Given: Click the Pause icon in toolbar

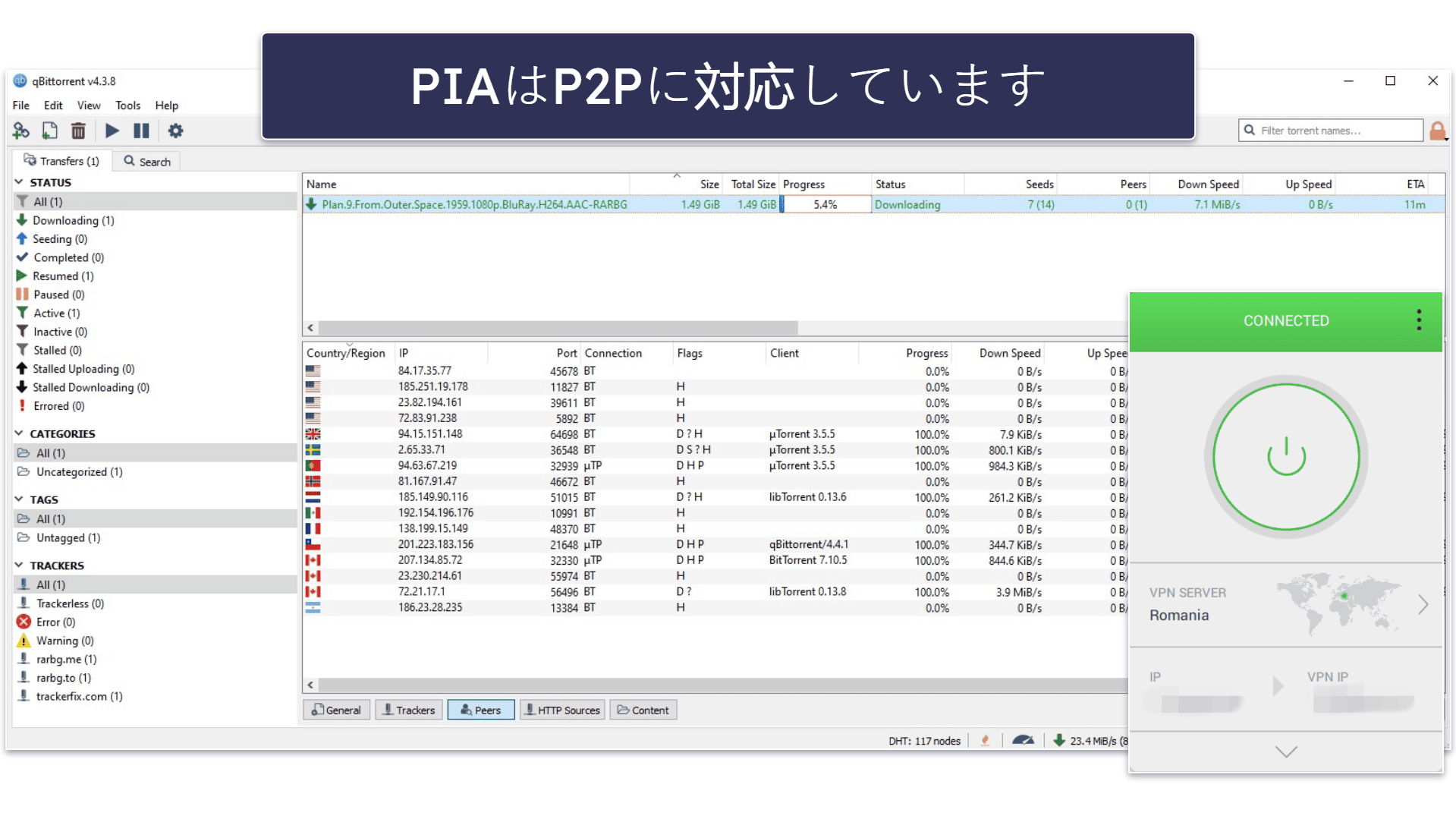Looking at the screenshot, I should click(141, 131).
